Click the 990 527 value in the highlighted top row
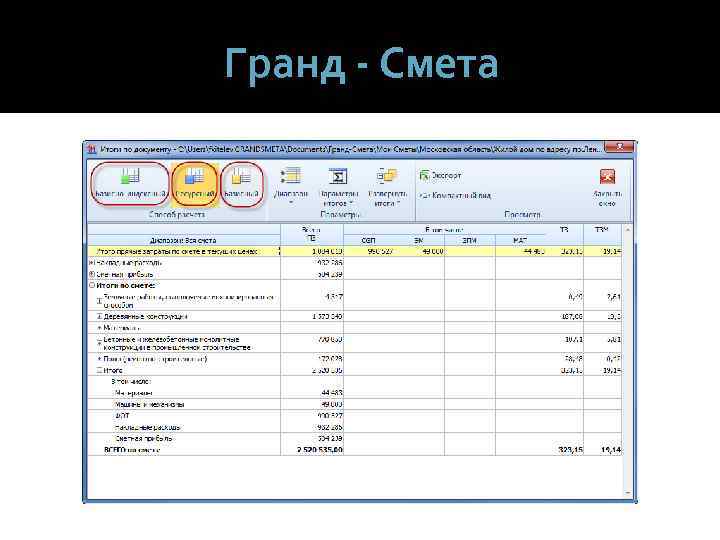Screen dimensions: 720x540 [x=380, y=251]
